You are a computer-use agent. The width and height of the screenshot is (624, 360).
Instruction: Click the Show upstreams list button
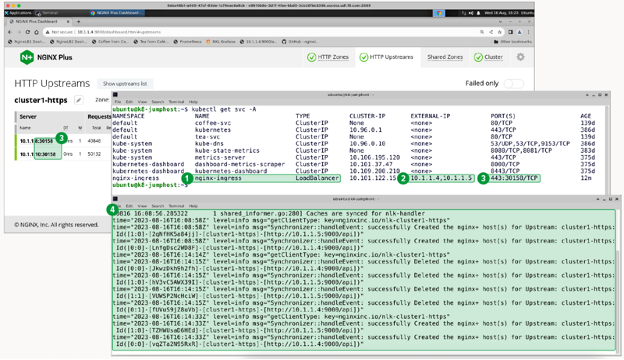pyautogui.click(x=125, y=84)
